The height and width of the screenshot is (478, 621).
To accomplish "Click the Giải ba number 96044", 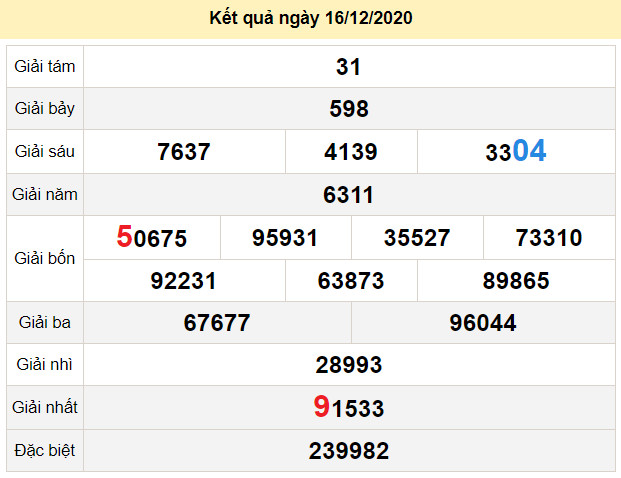I will (483, 323).
